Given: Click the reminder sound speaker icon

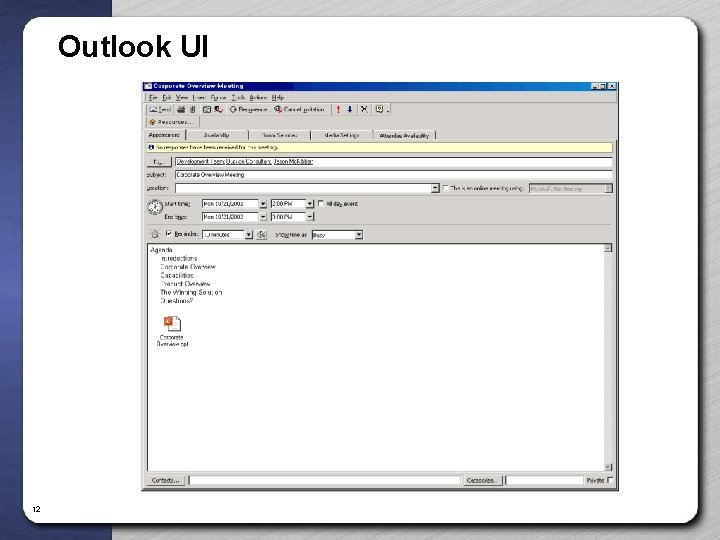Looking at the screenshot, I should click(x=261, y=235).
